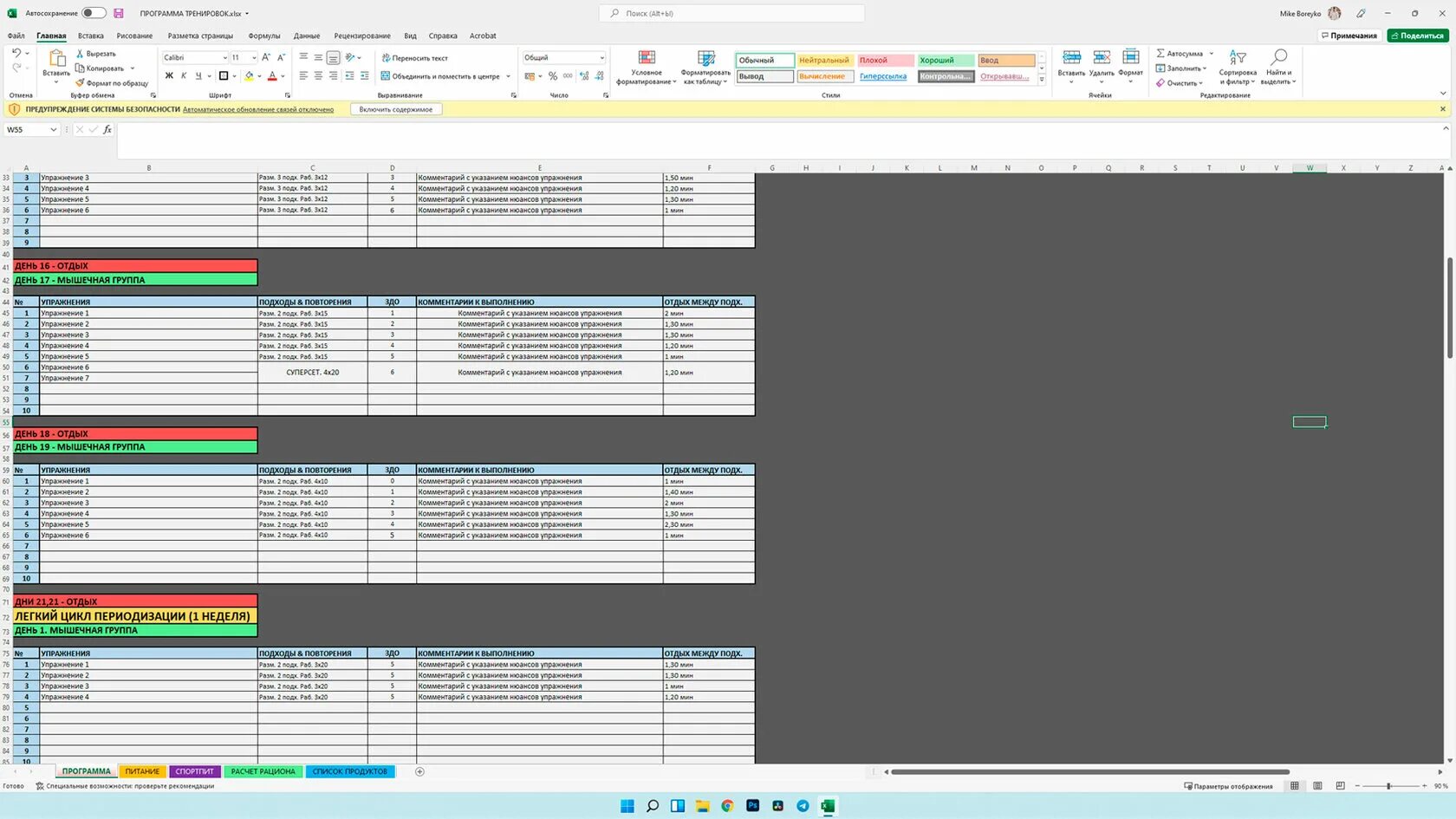Open Sort and Filter (Сортировка и фильтр)
Image resolution: width=1456 pixels, height=819 pixels.
[1238, 68]
